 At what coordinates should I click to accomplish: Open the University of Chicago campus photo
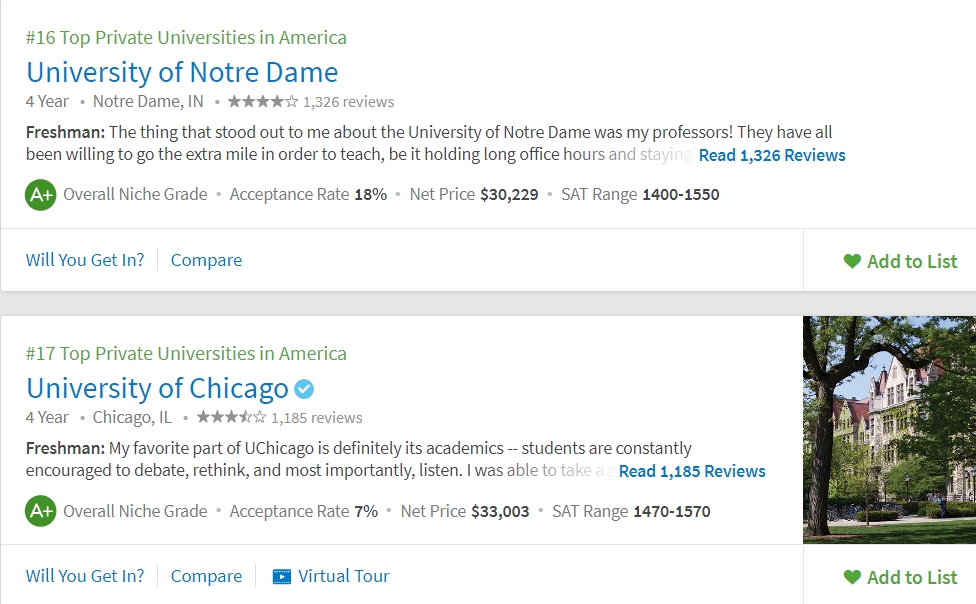pyautogui.click(x=889, y=430)
